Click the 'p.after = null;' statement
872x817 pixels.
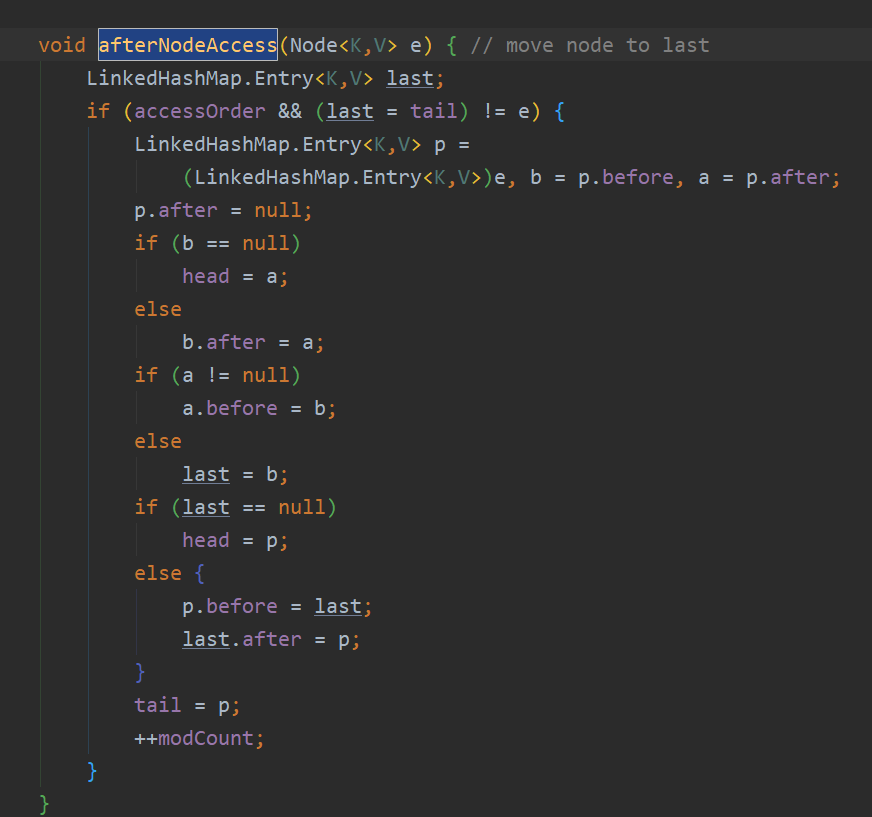223,210
